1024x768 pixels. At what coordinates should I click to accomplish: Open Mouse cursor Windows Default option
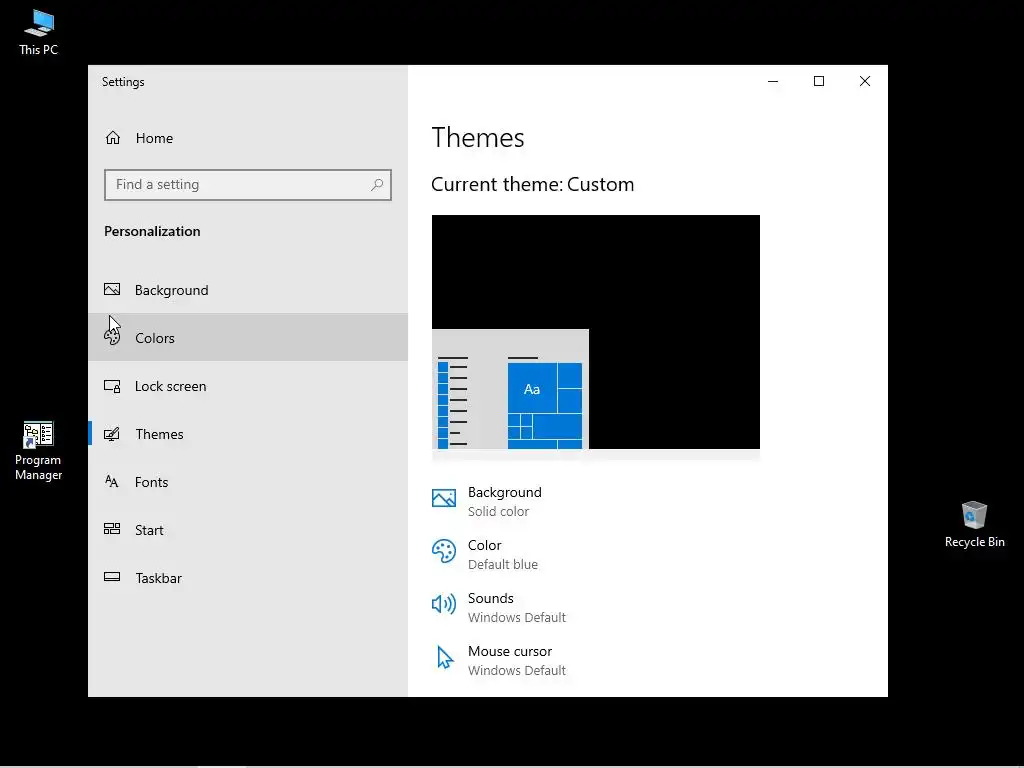[499, 660]
